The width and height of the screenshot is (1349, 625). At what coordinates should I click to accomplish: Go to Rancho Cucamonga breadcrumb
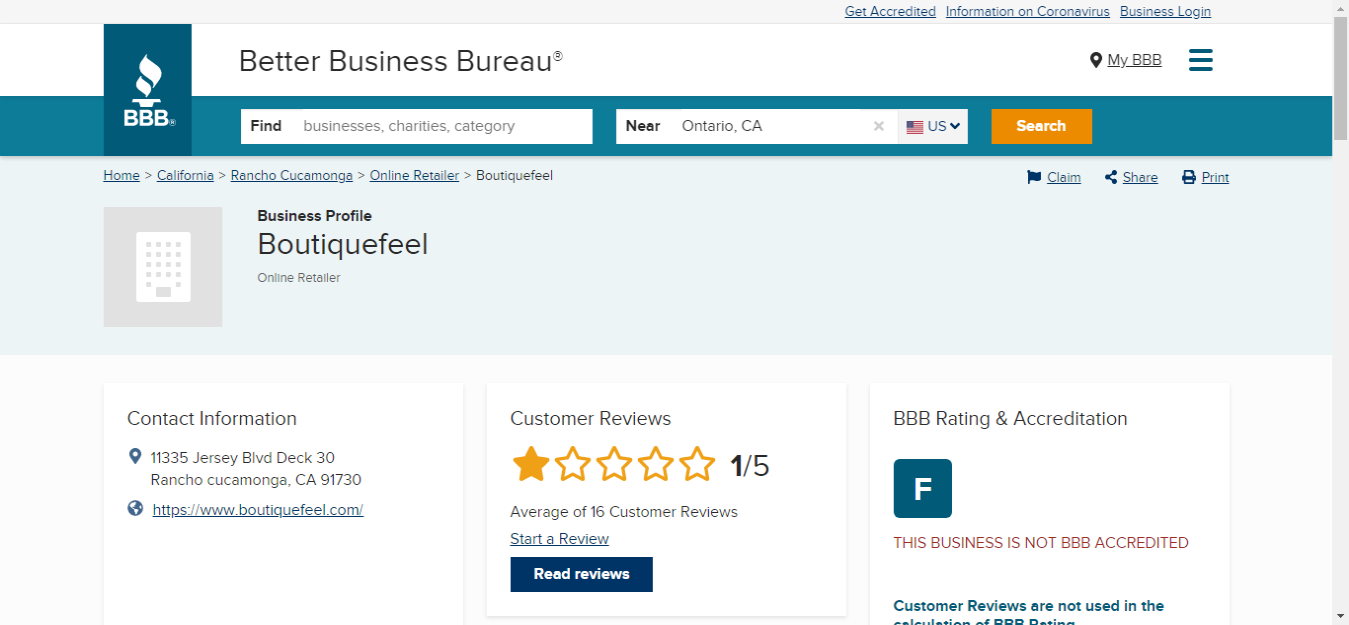[291, 175]
